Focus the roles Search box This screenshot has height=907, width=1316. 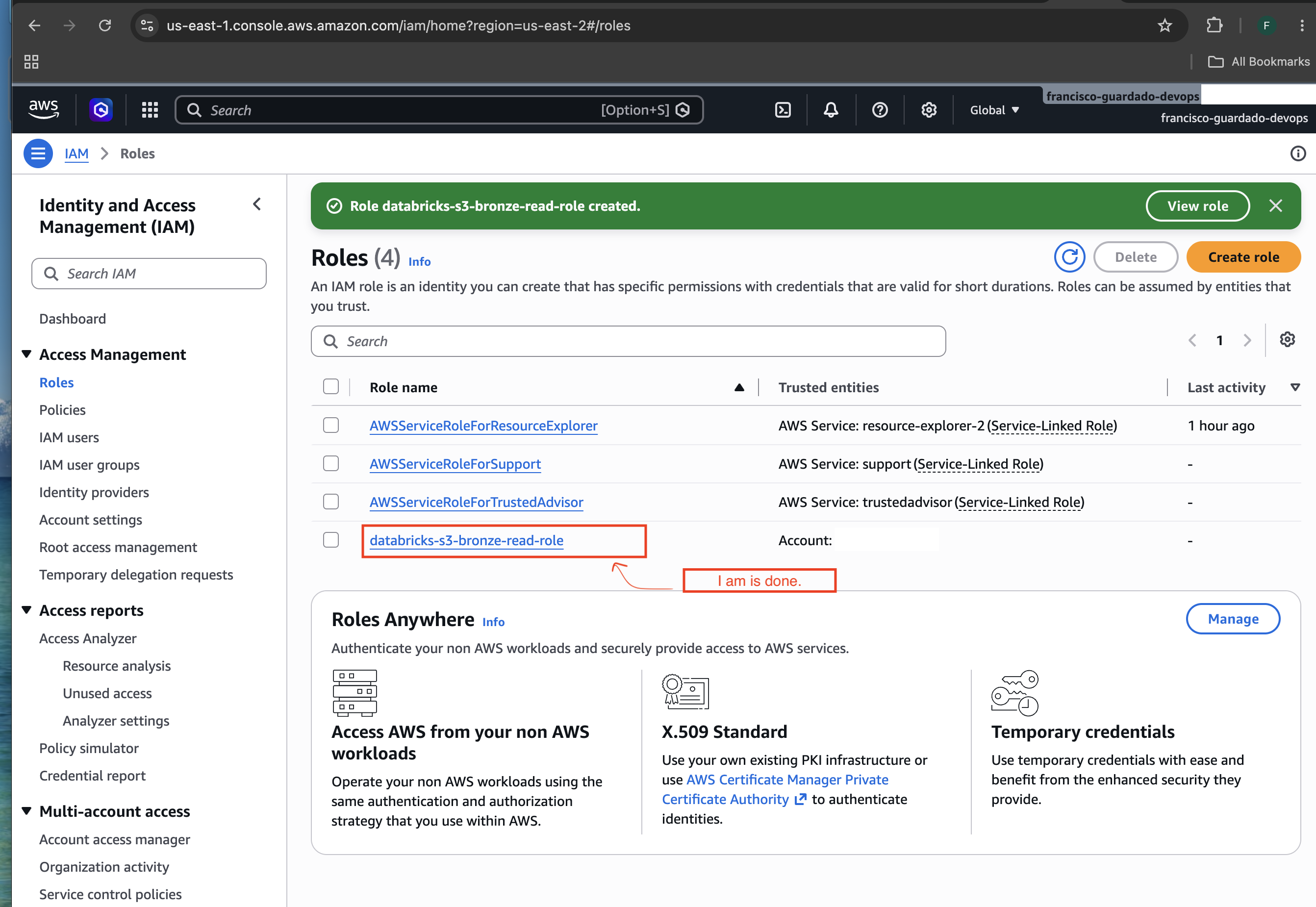[x=629, y=341]
